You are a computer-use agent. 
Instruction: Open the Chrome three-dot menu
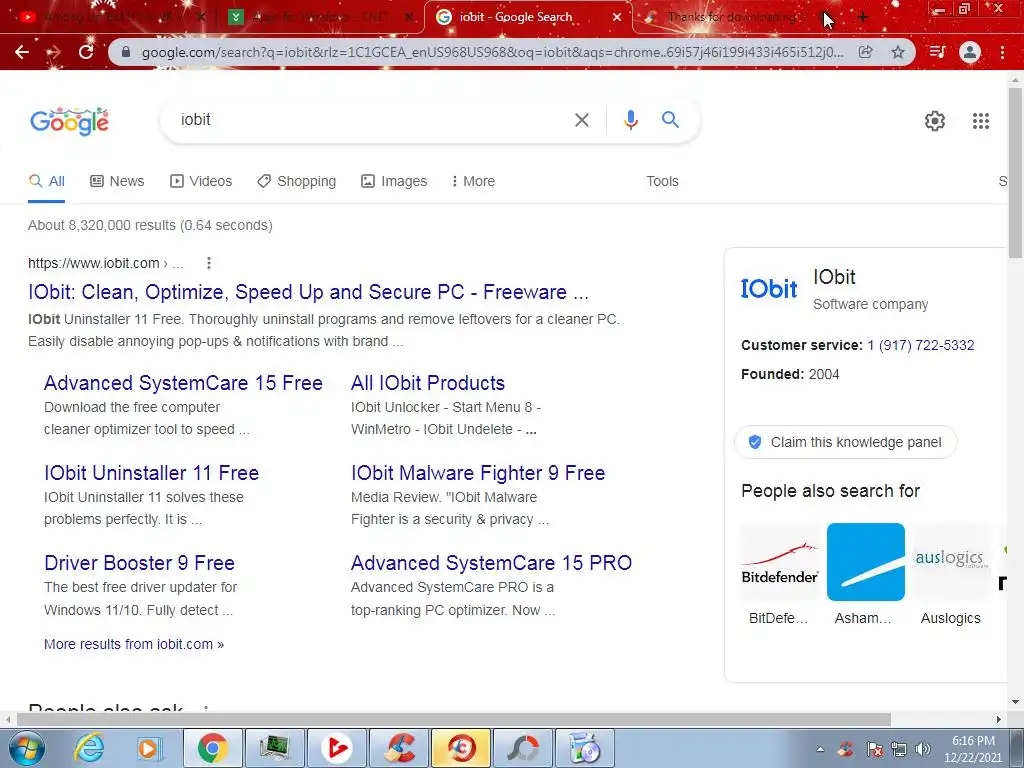click(x=1002, y=52)
